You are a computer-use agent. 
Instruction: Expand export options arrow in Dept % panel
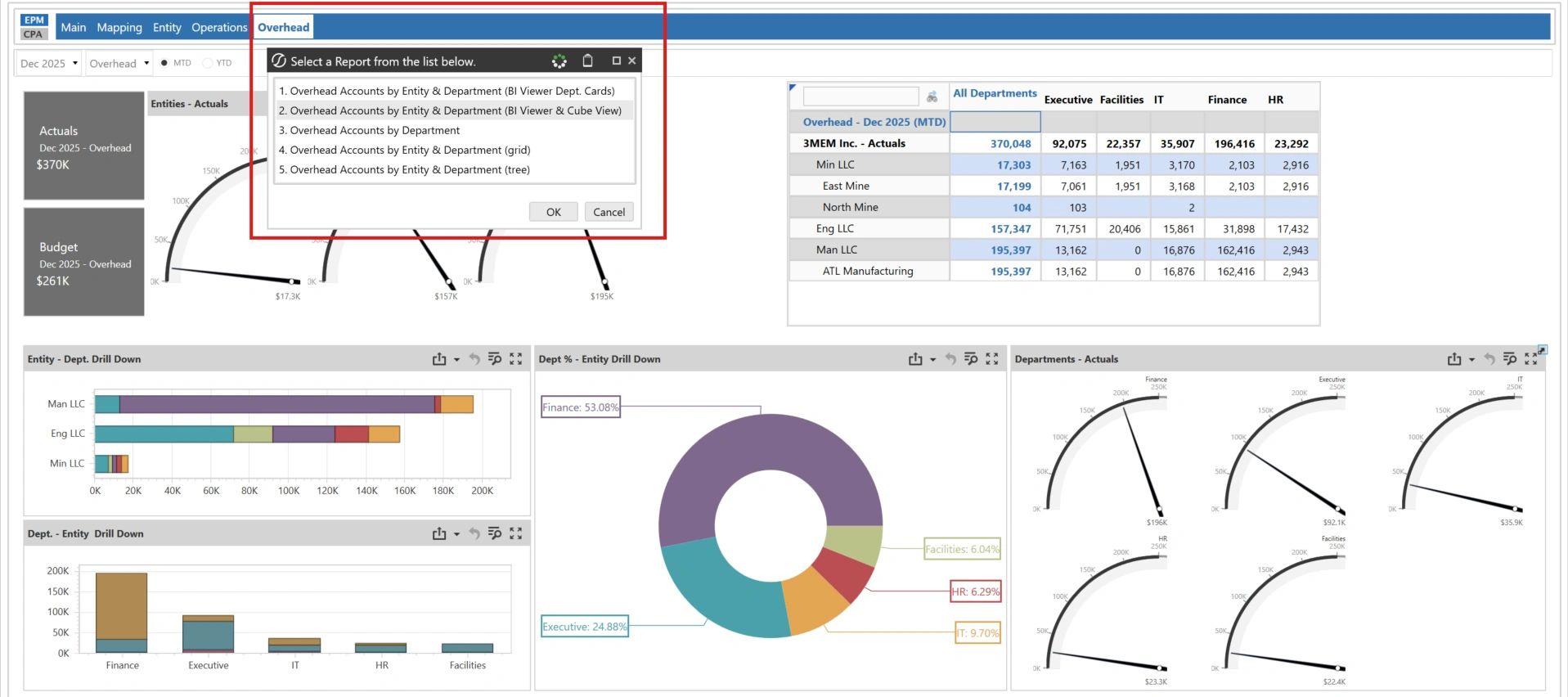point(932,360)
